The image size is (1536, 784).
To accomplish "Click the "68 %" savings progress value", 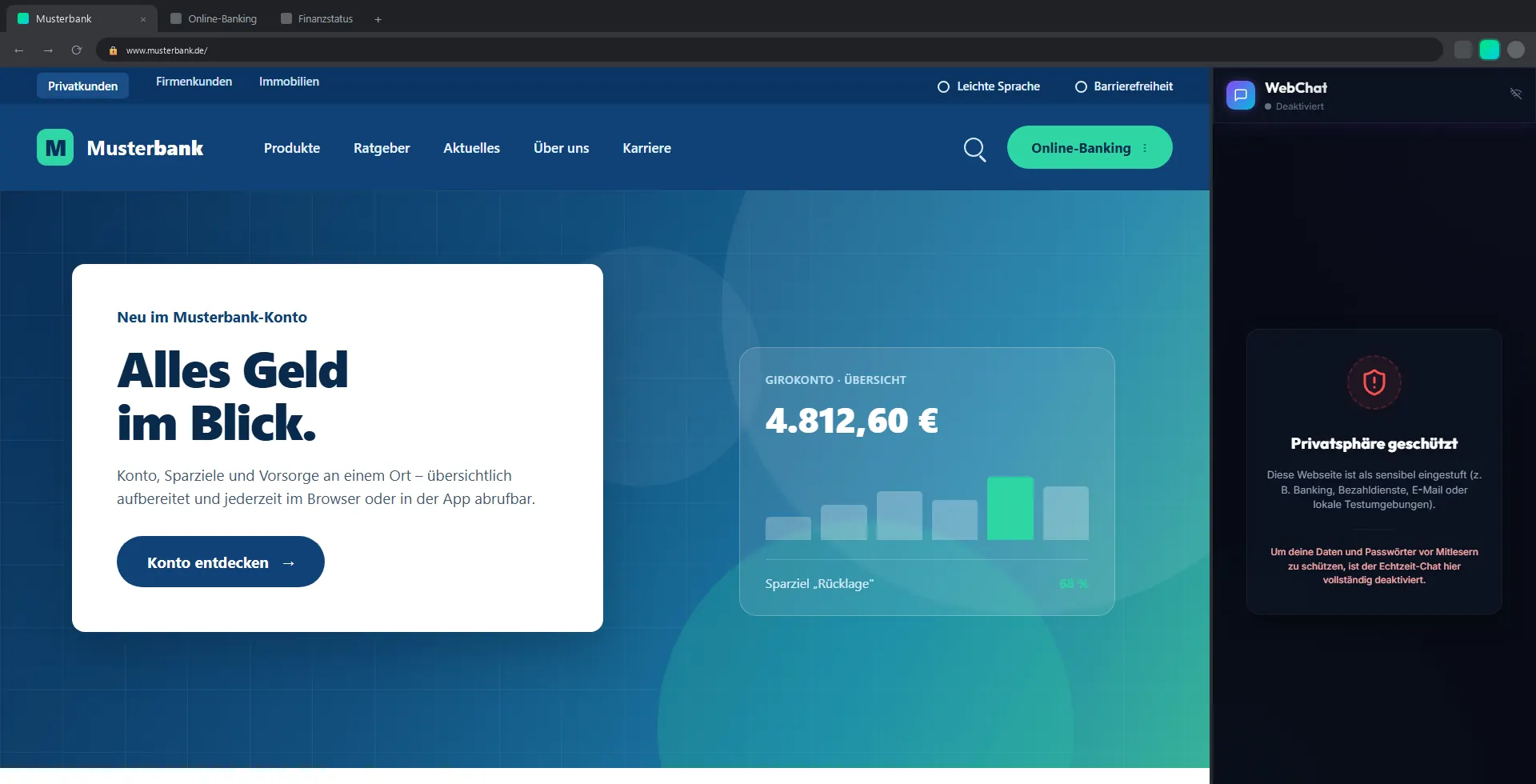I will (x=1074, y=584).
